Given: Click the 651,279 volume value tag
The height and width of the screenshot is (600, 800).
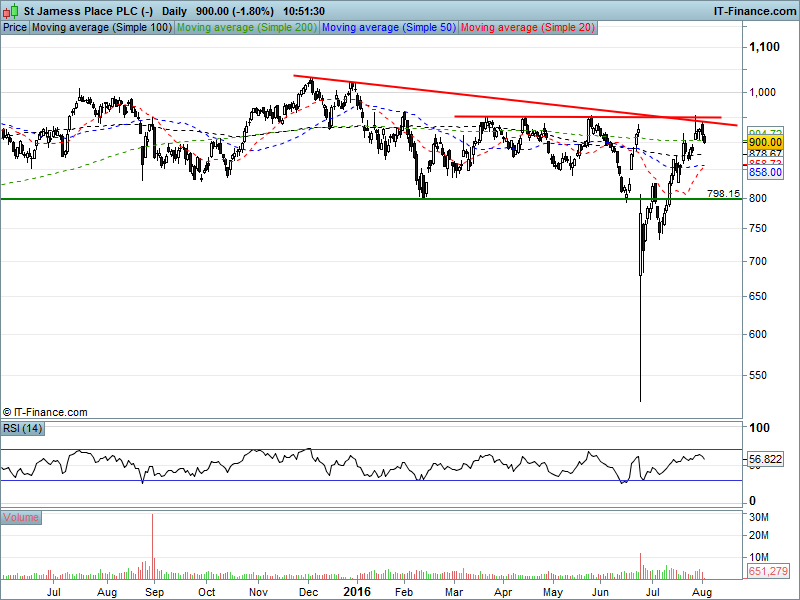Looking at the screenshot, I should coord(768,571).
